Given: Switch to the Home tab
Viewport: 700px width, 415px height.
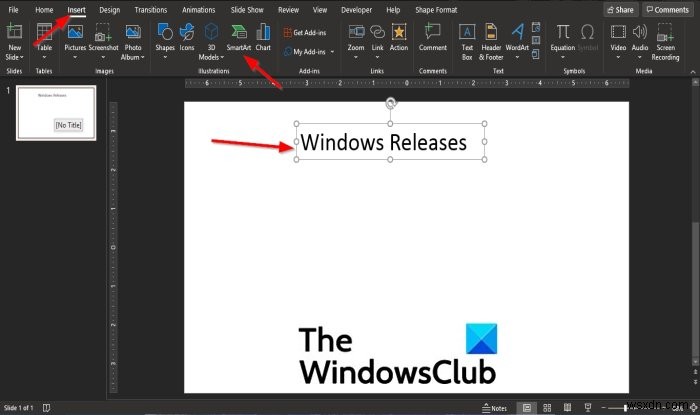Looking at the screenshot, I should click(x=44, y=9).
